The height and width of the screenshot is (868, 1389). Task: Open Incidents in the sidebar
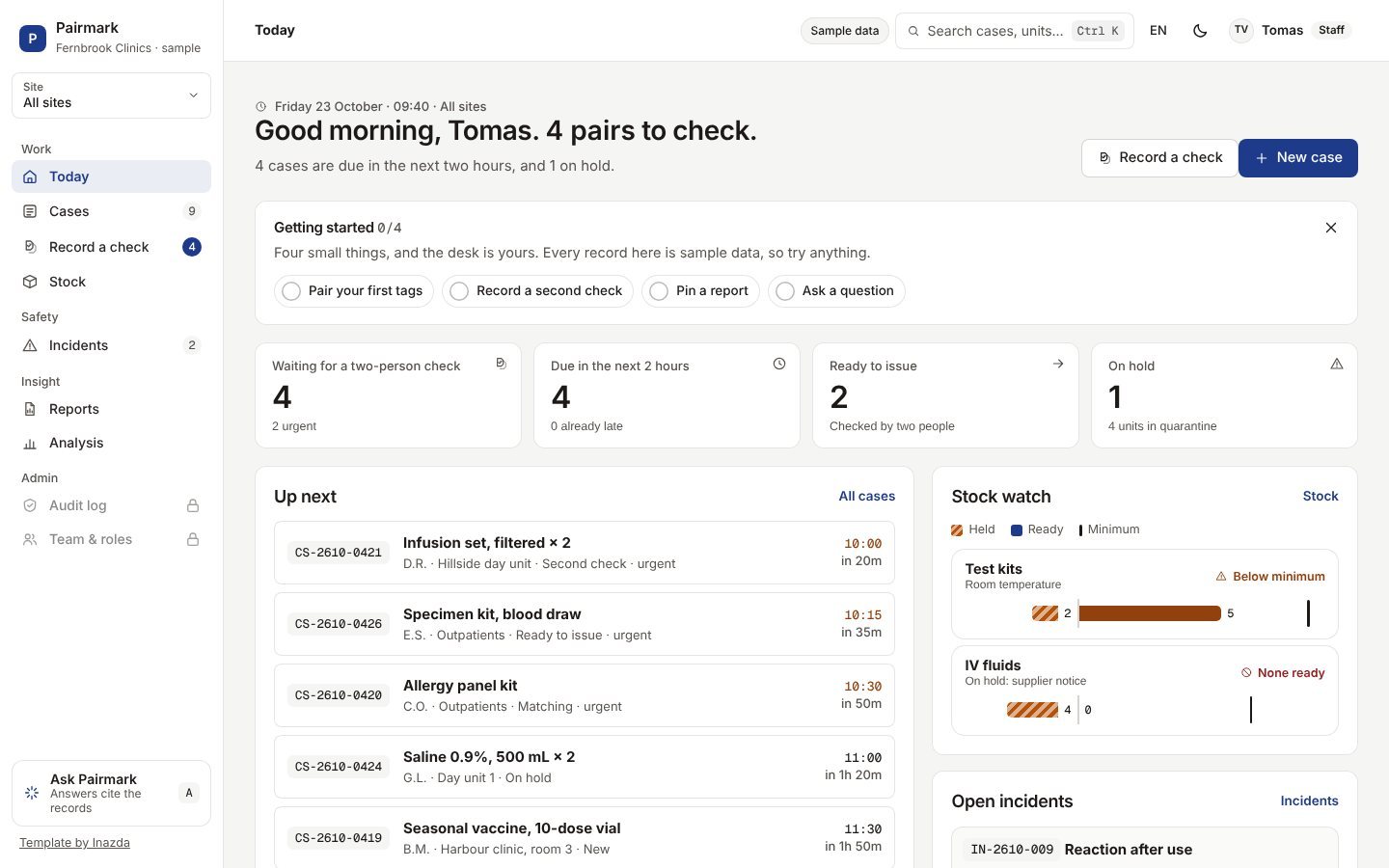111,345
